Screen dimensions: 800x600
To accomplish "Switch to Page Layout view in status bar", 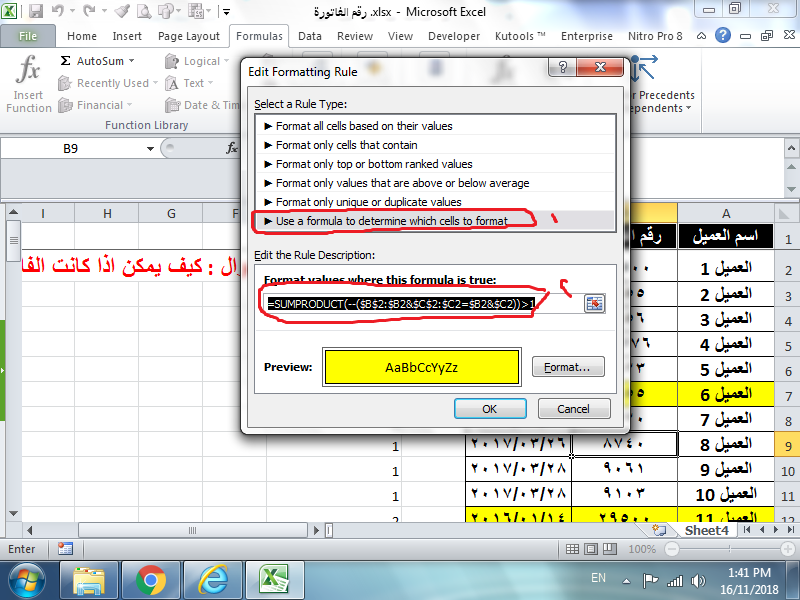I will coord(591,549).
